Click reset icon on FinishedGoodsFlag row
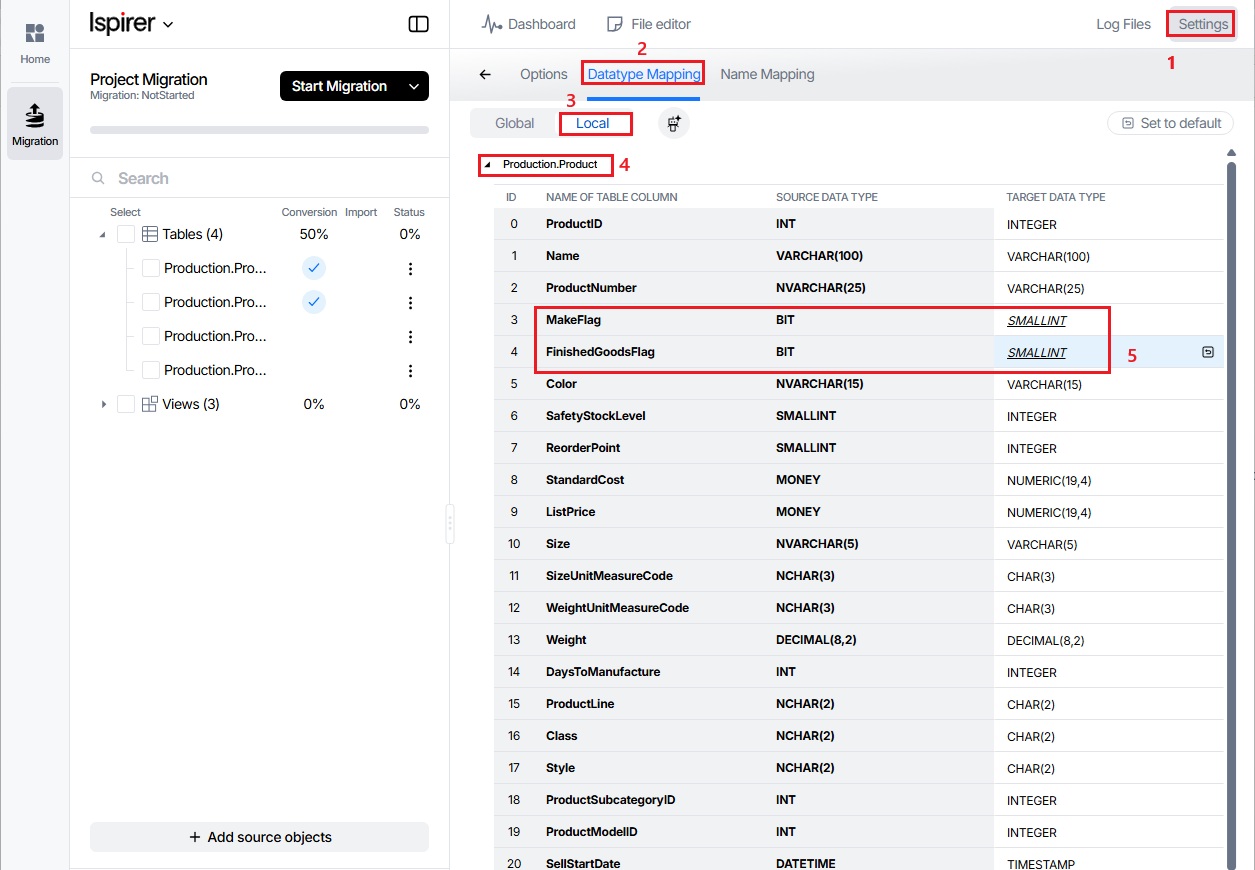The image size is (1255, 870). point(1207,352)
